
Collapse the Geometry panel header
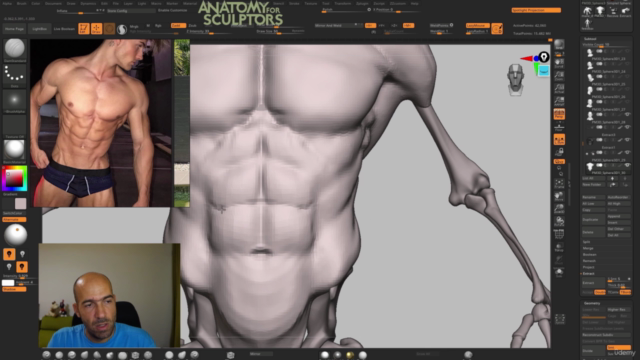[x=592, y=303]
